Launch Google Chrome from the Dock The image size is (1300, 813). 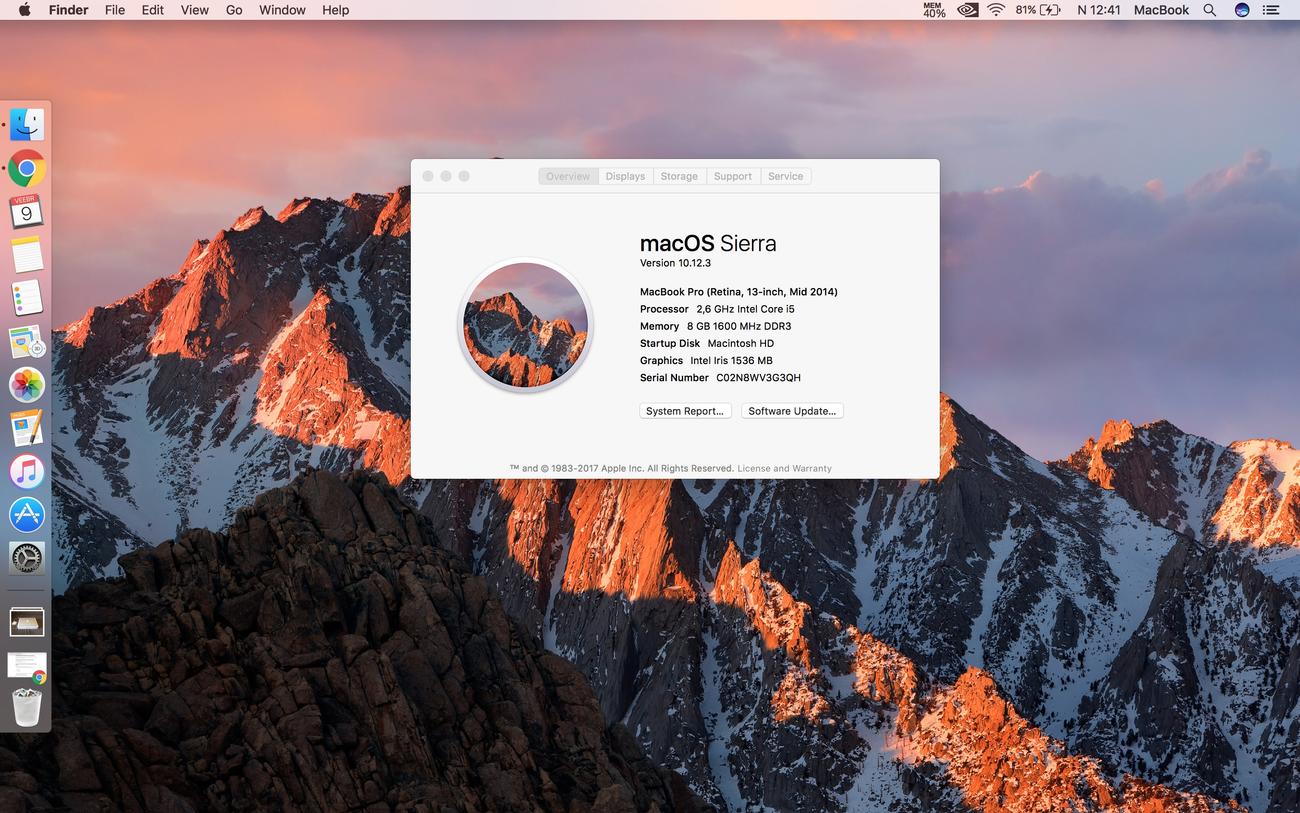coord(27,169)
